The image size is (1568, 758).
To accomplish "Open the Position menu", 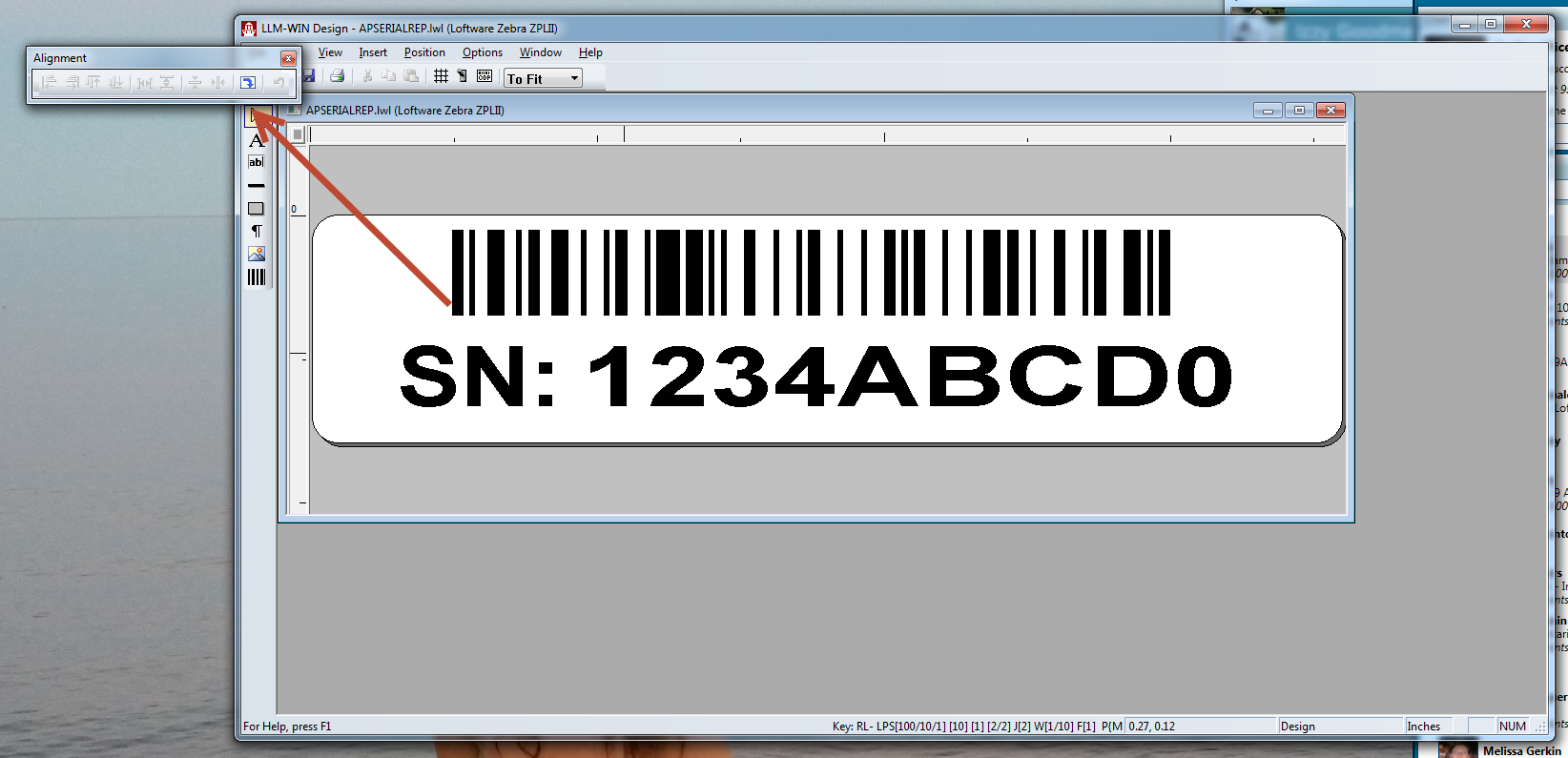I will pos(424,52).
